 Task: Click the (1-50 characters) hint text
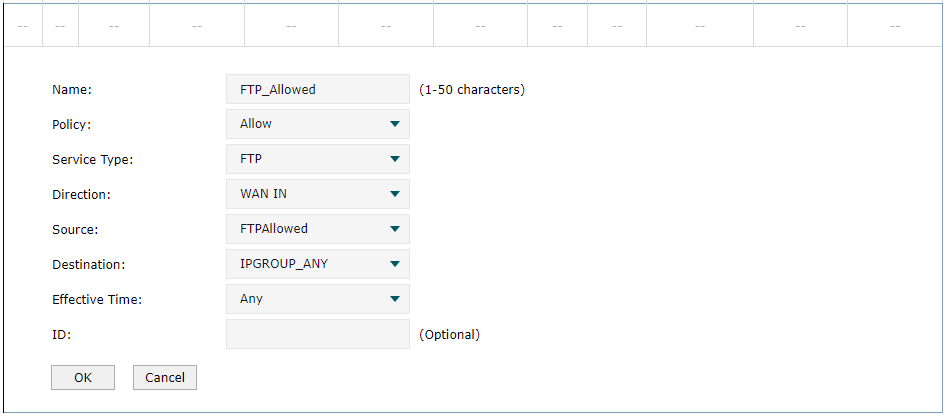[472, 90]
